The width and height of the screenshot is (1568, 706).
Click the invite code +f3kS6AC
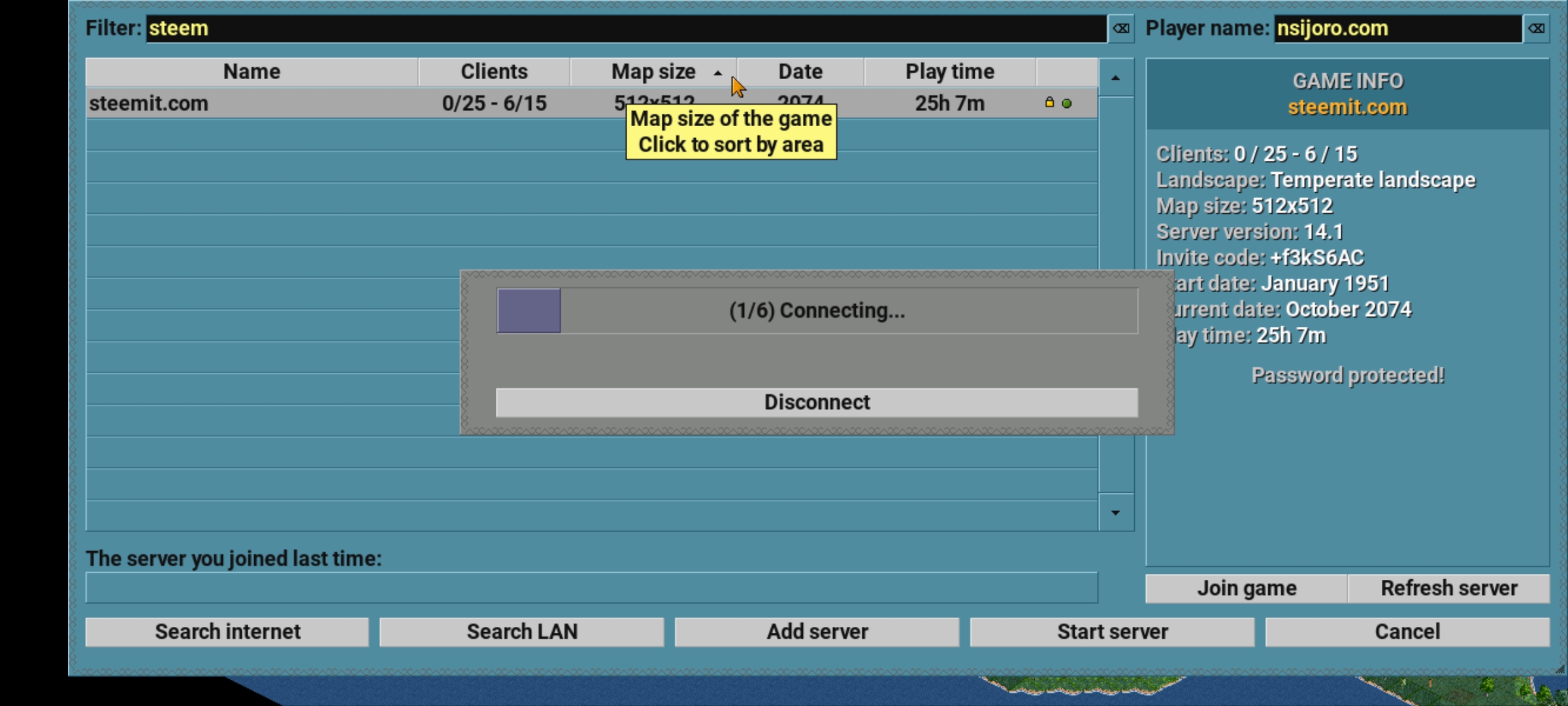1317,258
